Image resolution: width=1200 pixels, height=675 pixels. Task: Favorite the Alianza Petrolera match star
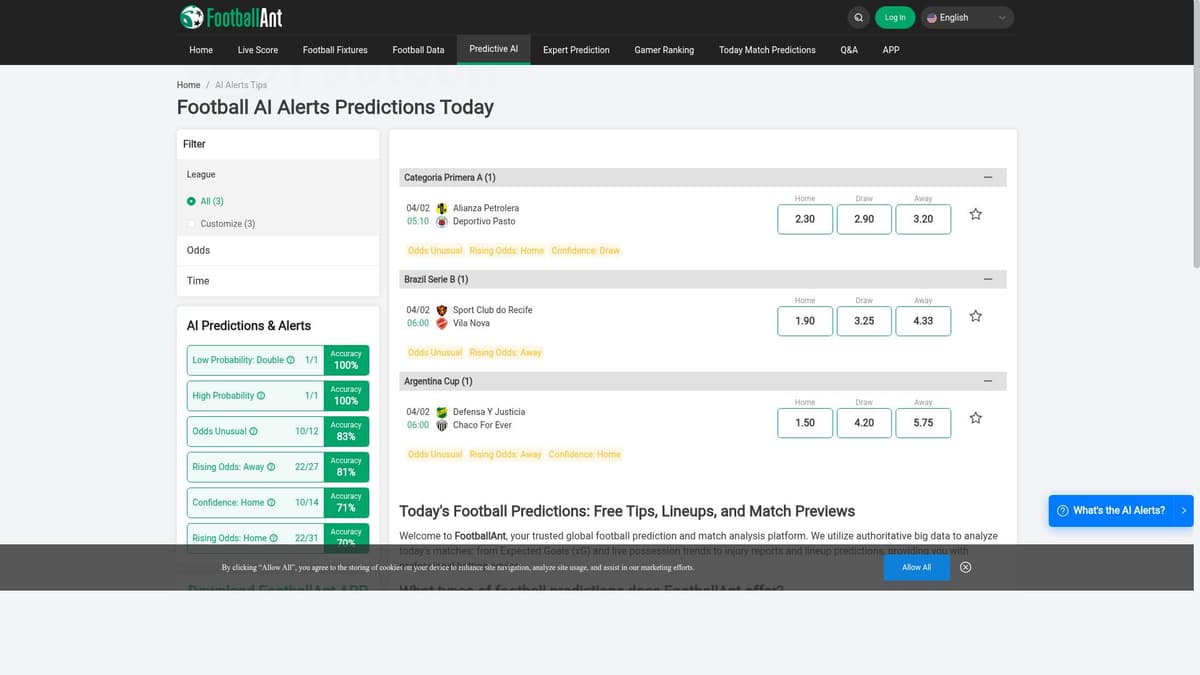tap(976, 214)
